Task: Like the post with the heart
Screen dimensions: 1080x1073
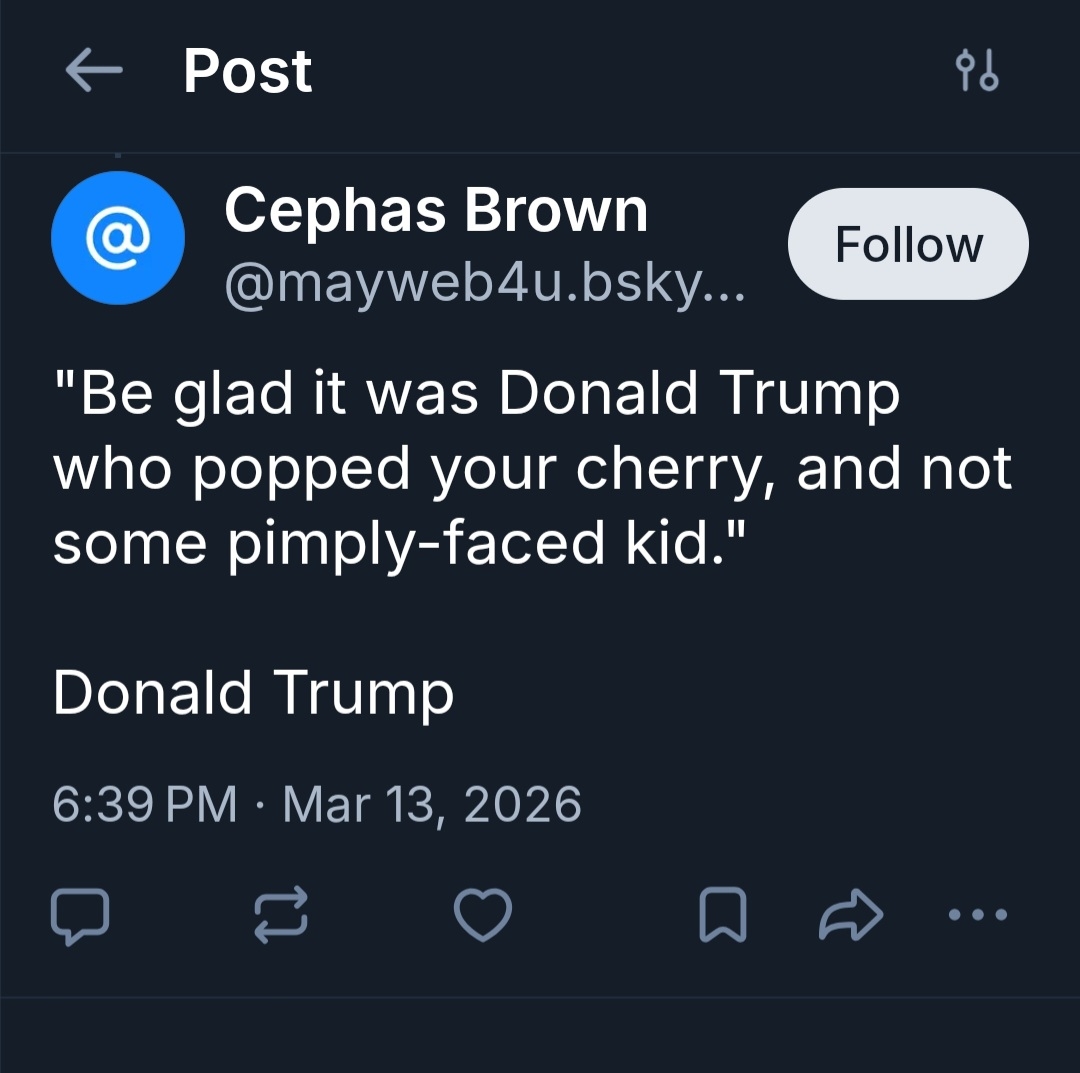Action: 482,915
